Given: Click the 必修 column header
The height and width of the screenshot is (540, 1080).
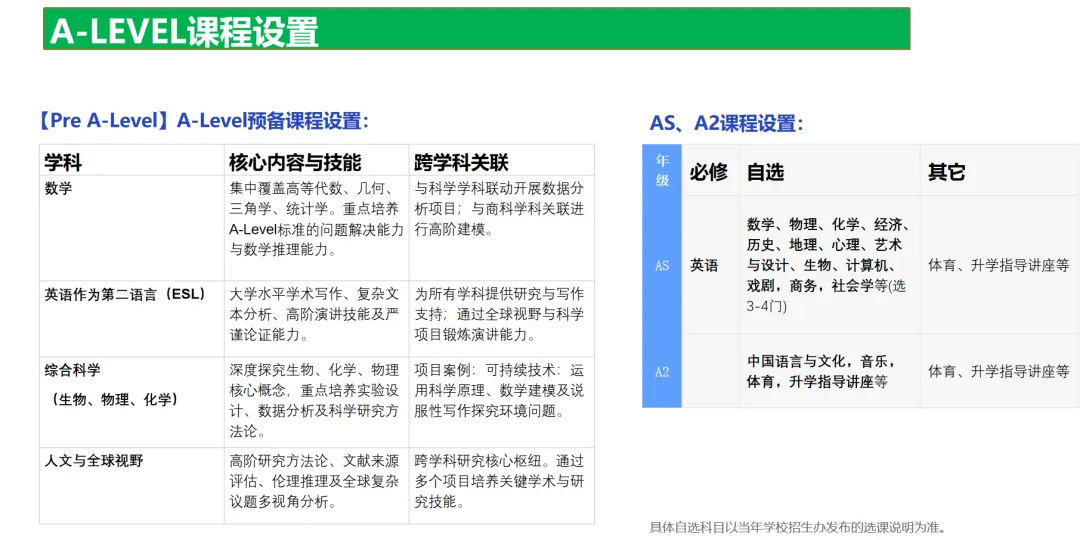Looking at the screenshot, I should pyautogui.click(x=709, y=172).
